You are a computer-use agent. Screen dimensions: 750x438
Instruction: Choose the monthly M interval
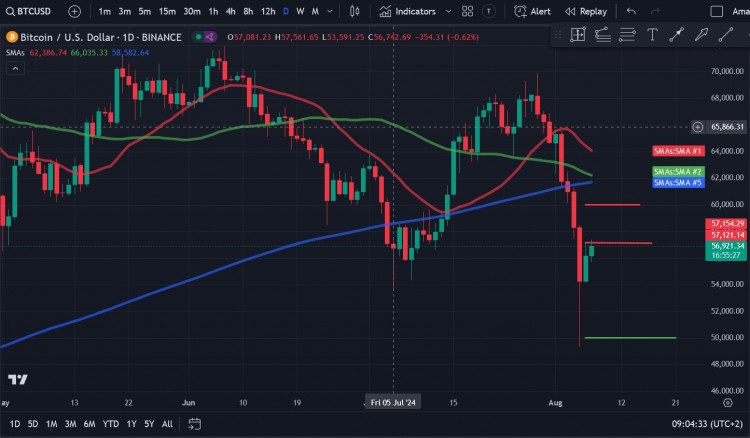315,11
